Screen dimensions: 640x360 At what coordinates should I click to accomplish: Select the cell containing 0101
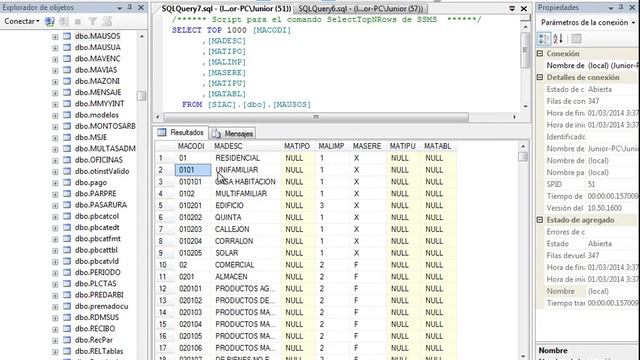click(193, 170)
